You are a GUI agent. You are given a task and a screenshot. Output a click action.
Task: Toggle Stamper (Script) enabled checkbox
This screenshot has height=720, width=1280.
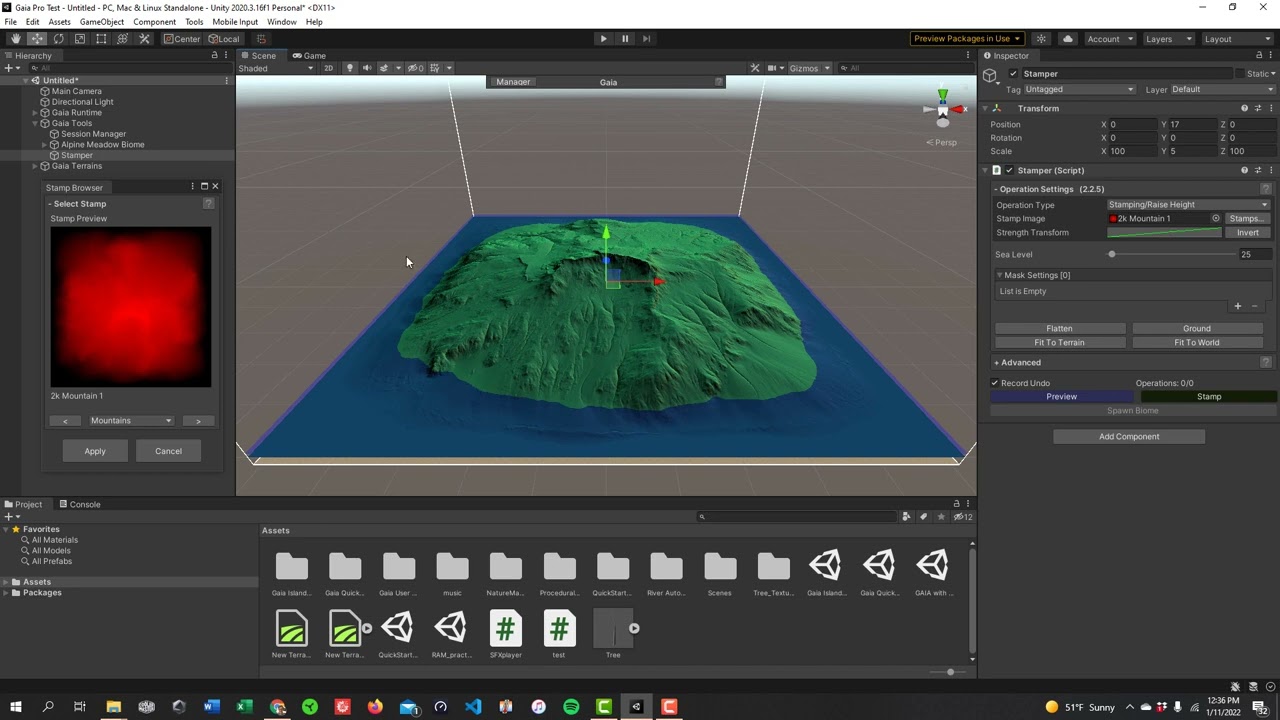[1009, 171]
